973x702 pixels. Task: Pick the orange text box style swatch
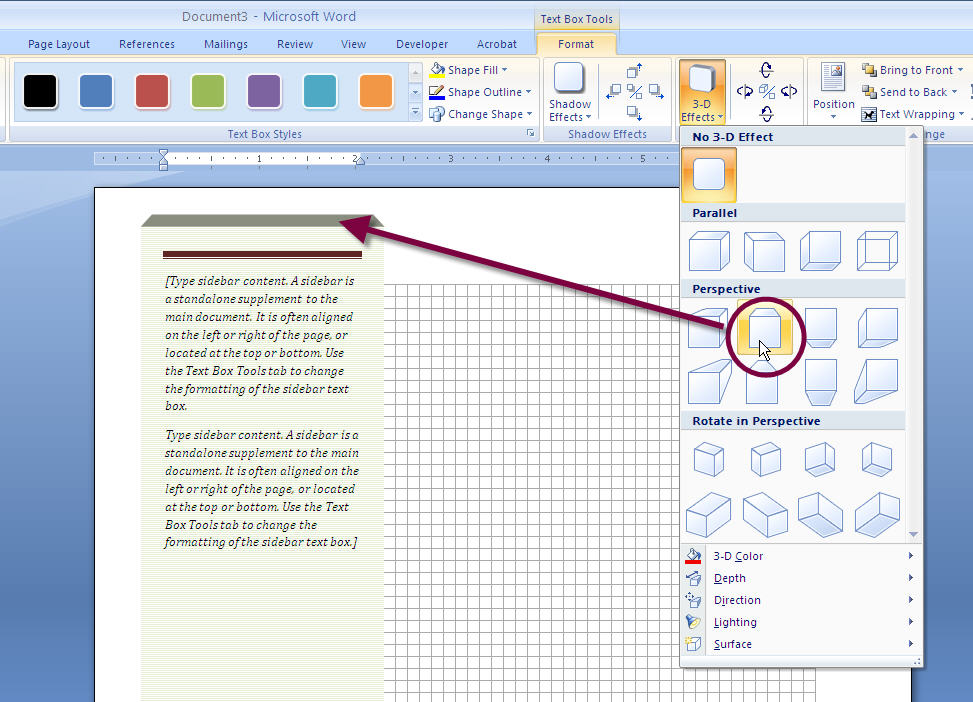(x=376, y=90)
